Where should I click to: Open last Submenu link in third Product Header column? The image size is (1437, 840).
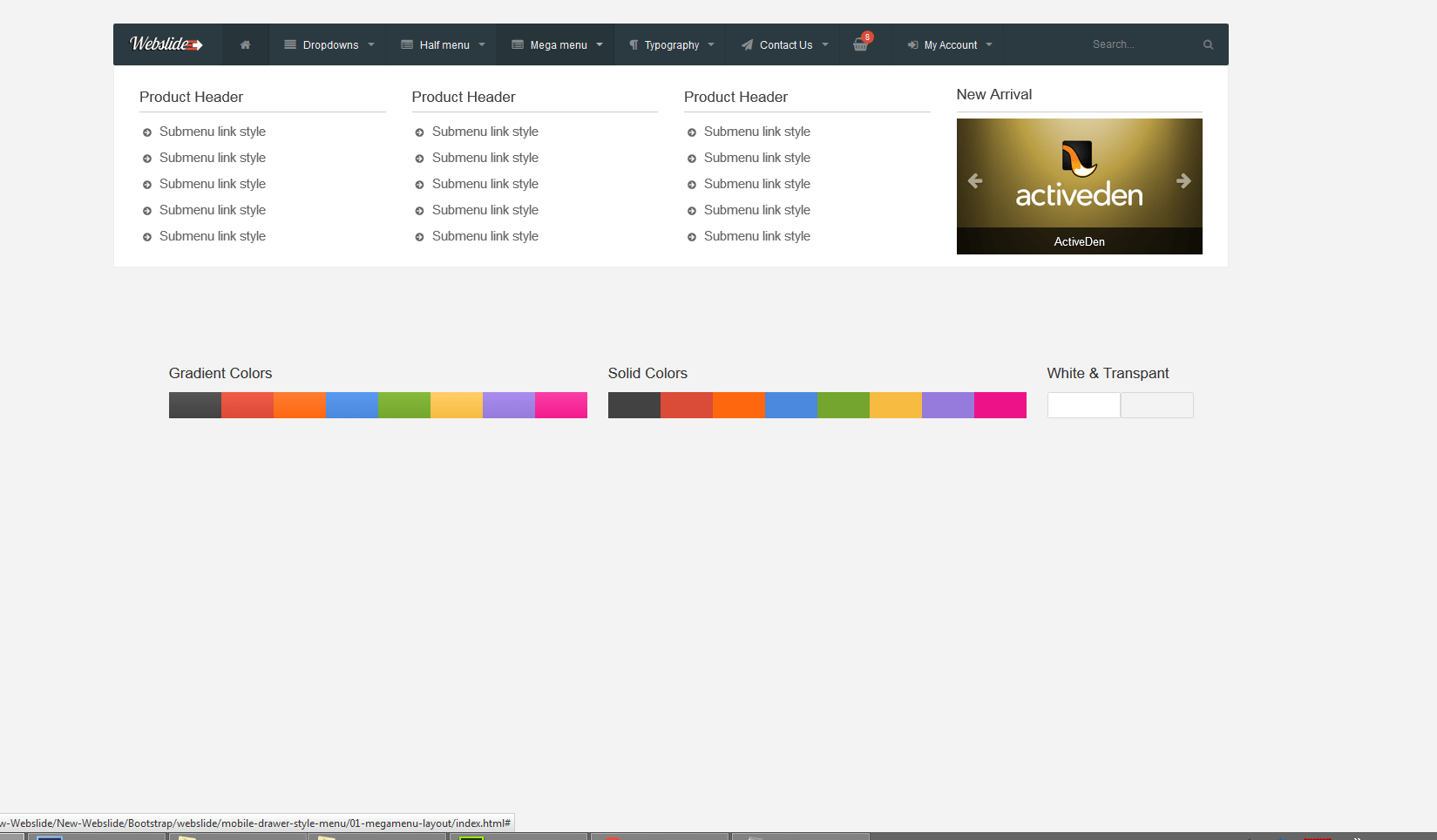757,236
